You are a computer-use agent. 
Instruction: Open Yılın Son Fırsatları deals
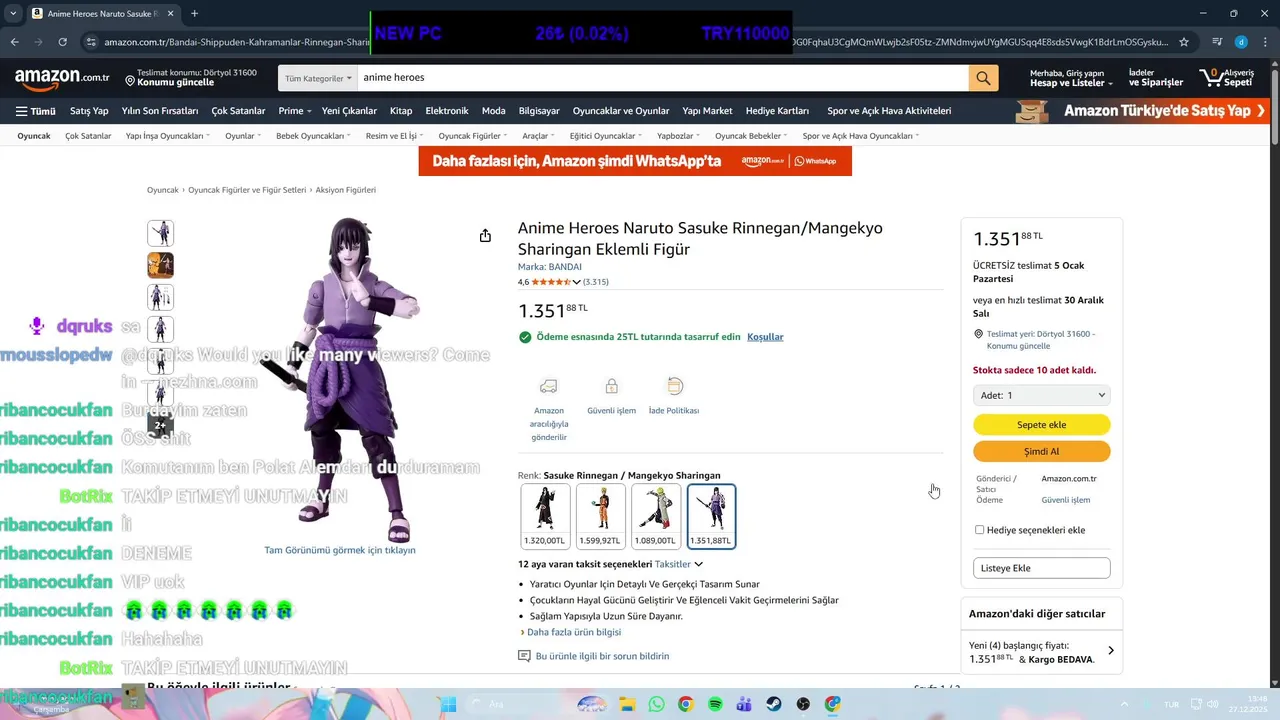pyautogui.click(x=160, y=111)
